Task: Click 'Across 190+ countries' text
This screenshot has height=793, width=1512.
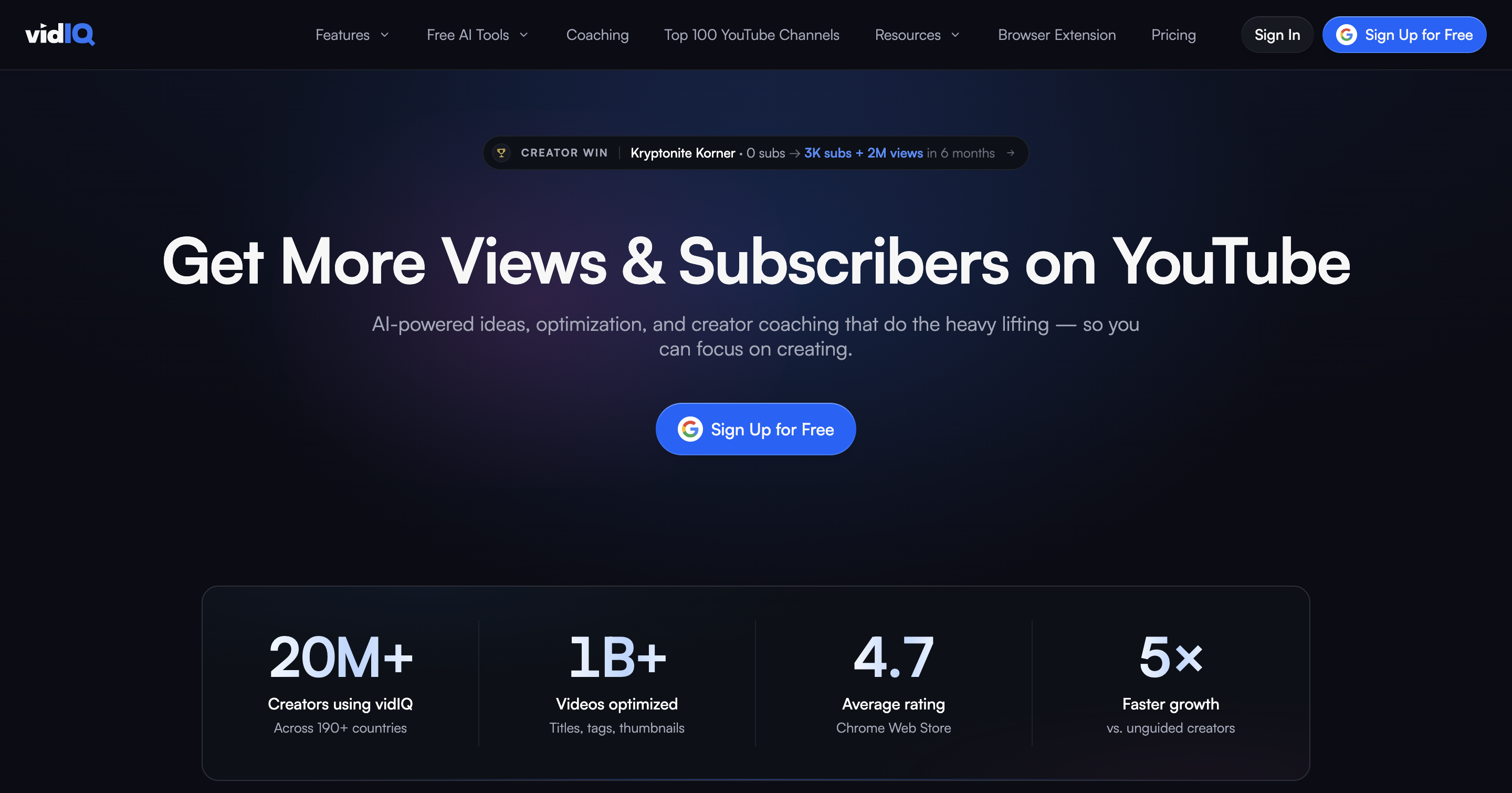Action: pos(340,728)
